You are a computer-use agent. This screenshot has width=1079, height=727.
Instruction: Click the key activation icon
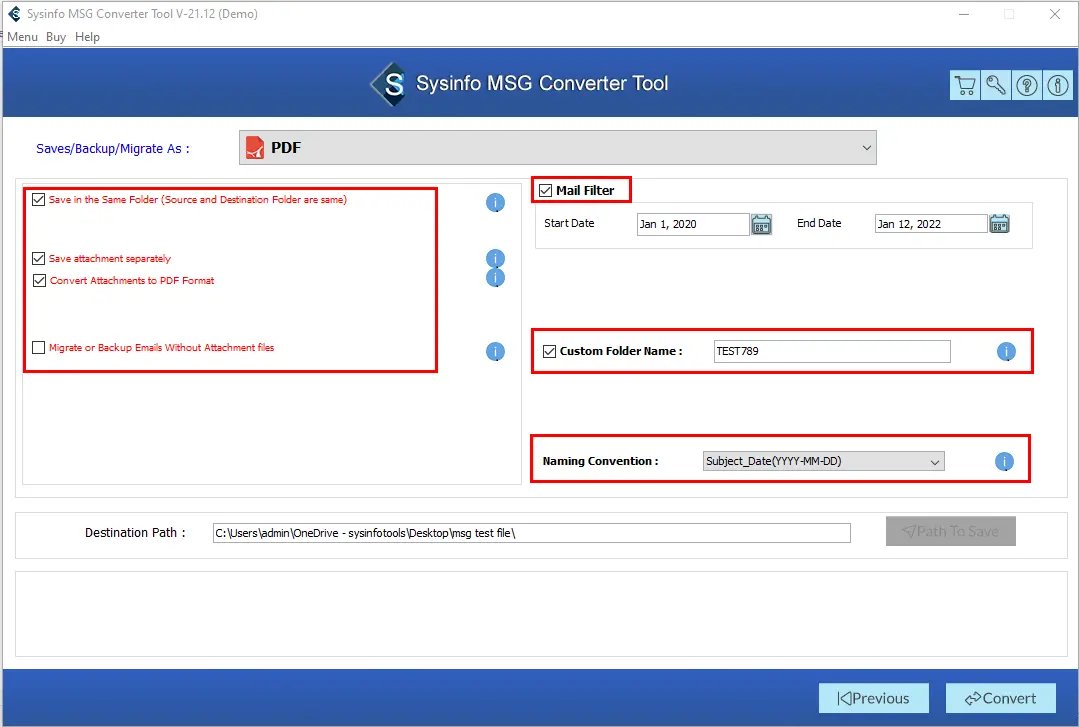(x=996, y=85)
